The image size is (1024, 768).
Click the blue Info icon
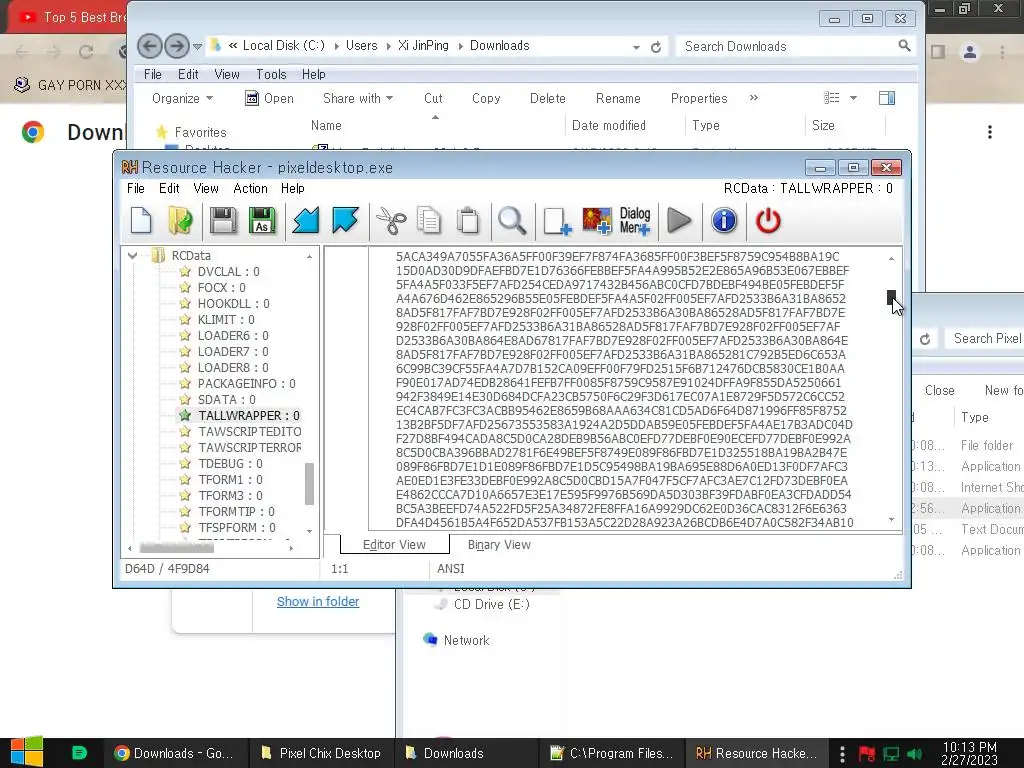(724, 221)
